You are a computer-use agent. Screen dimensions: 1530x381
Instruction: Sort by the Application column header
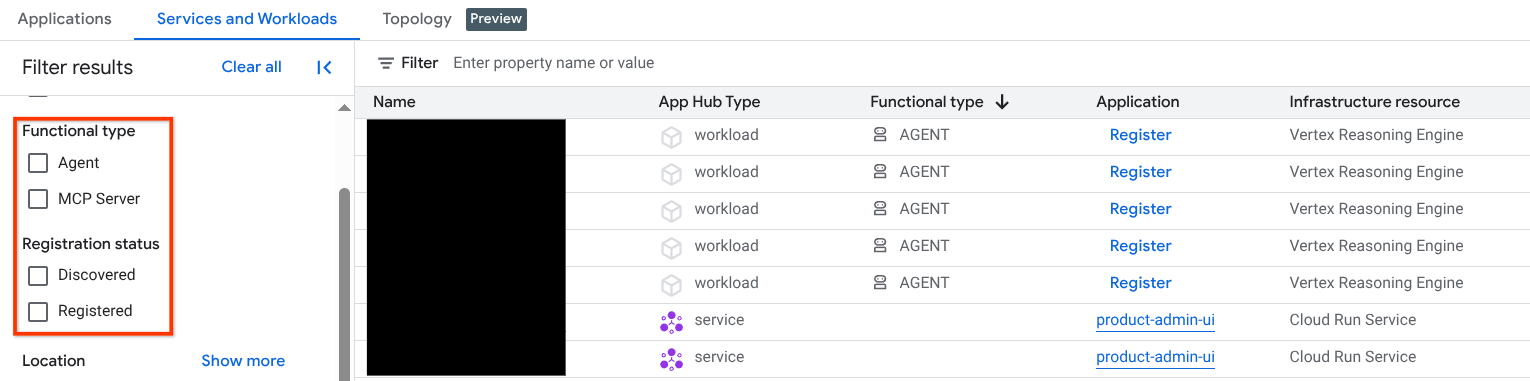(1138, 102)
